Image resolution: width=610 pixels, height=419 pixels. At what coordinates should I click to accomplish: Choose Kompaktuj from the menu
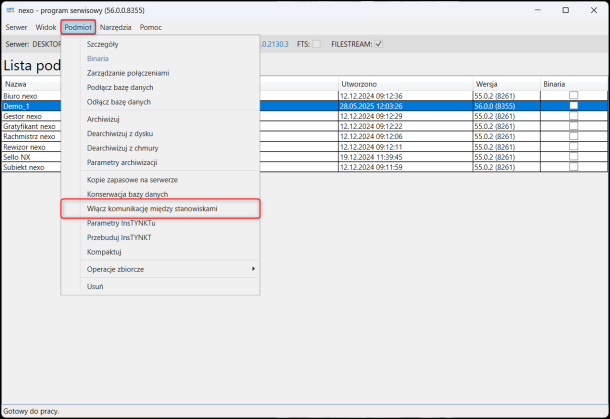[x=160, y=252]
